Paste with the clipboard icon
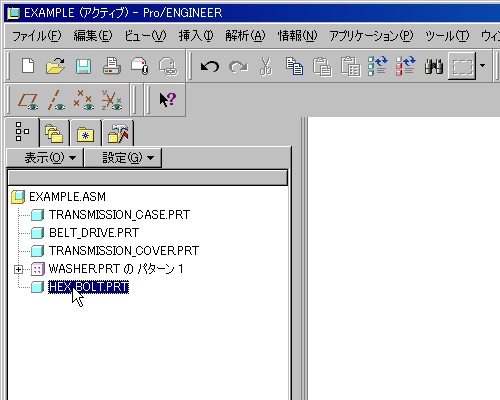500x400 pixels. pos(322,66)
